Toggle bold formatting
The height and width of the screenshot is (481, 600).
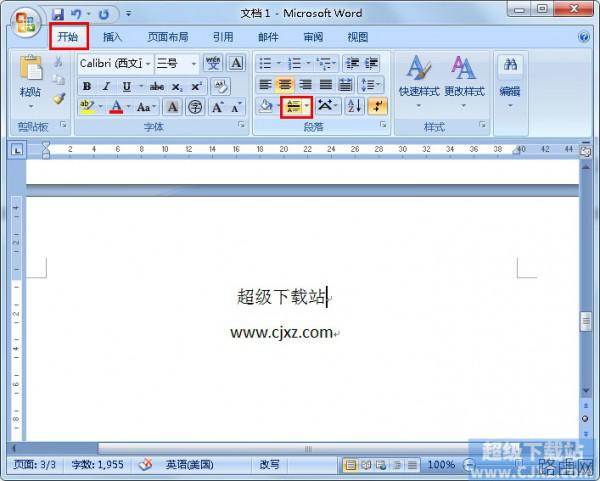87,86
